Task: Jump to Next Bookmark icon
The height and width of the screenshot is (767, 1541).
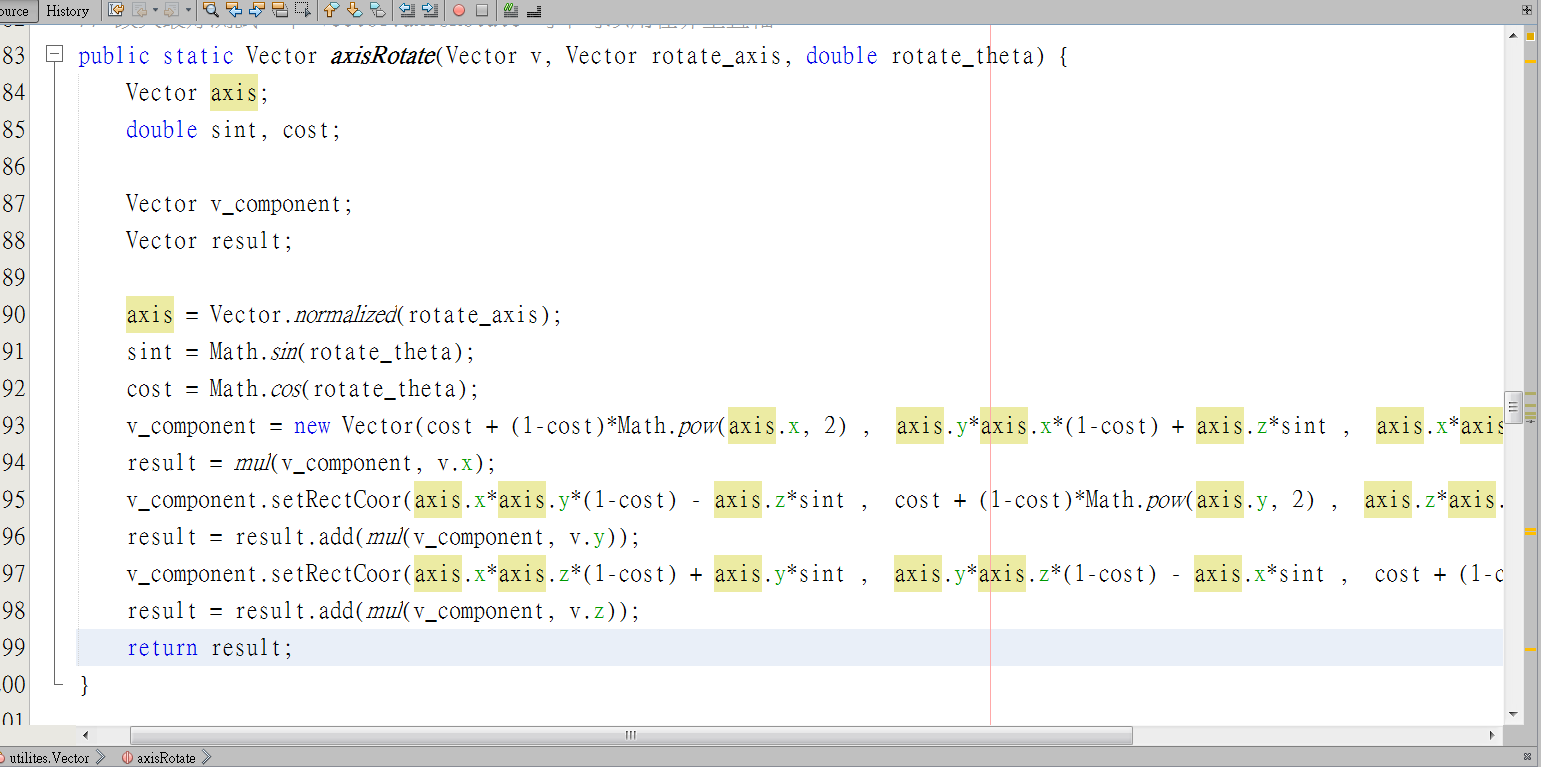Action: [x=354, y=10]
